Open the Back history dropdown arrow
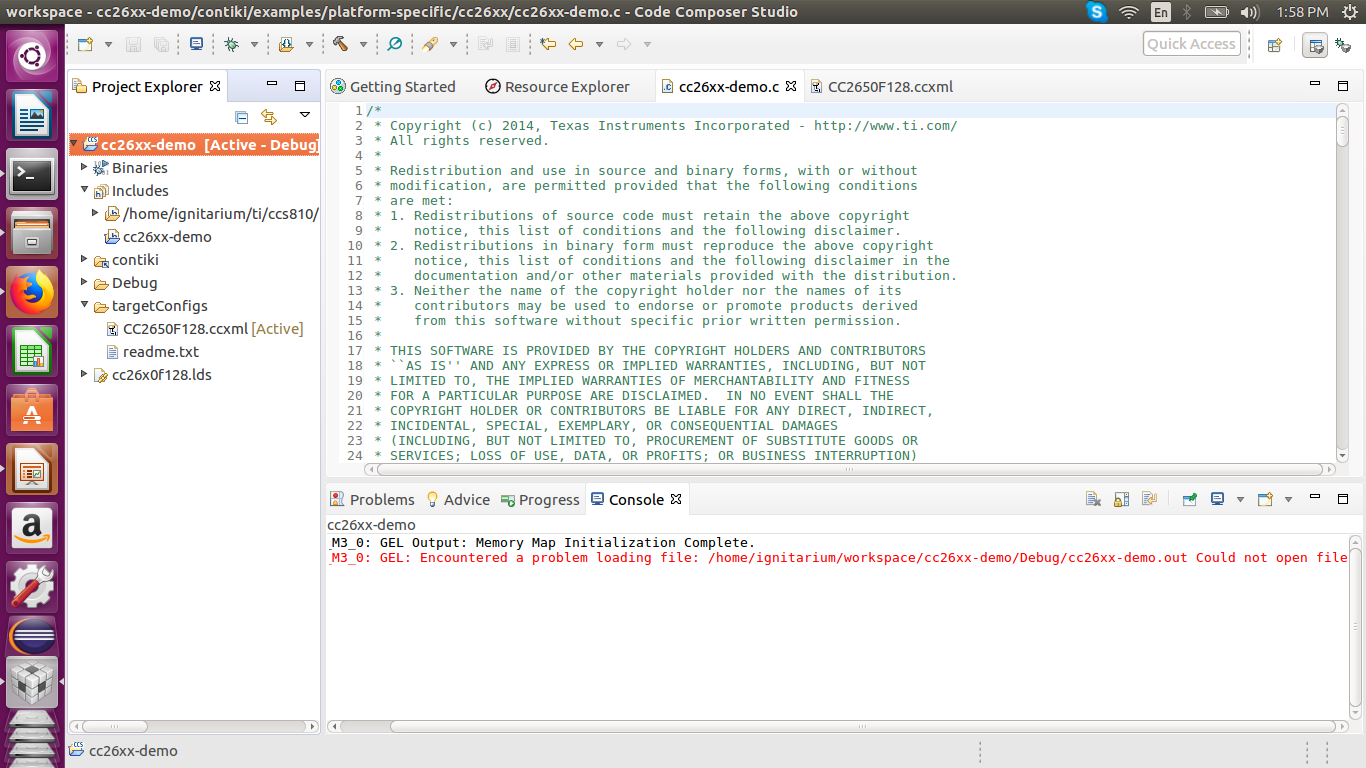Viewport: 1366px width, 768px height. [x=599, y=44]
